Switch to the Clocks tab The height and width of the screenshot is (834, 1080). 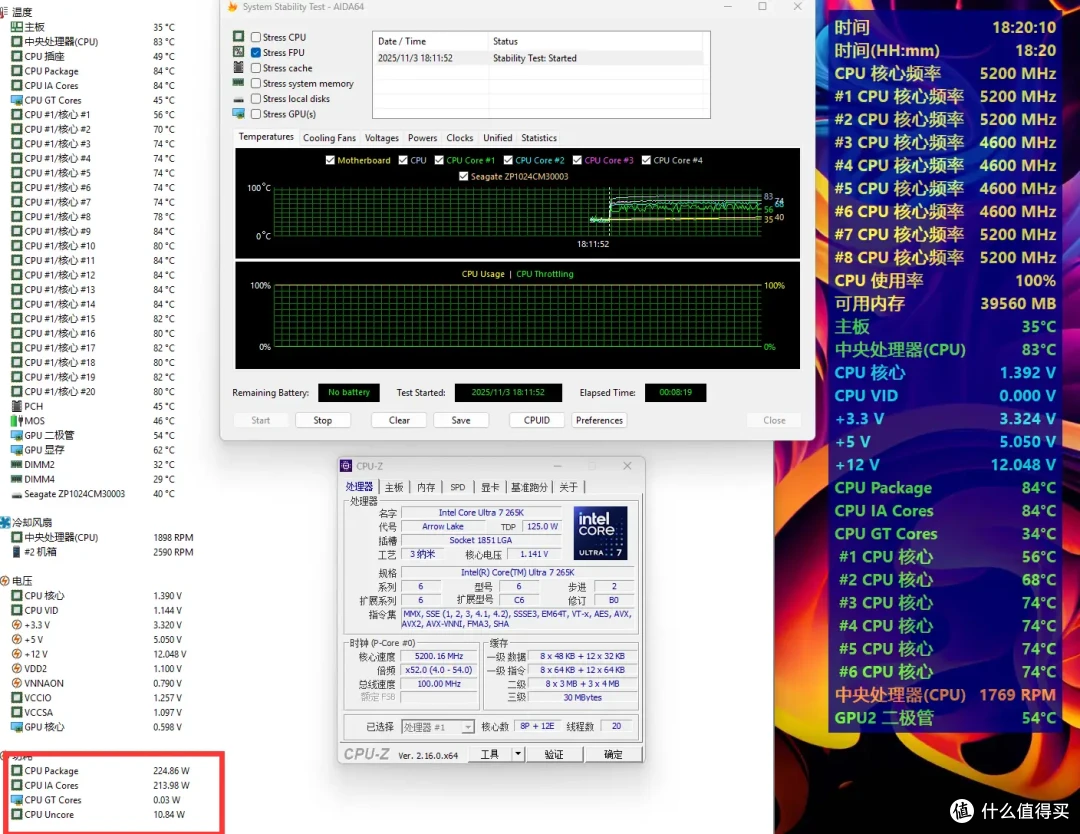click(x=459, y=138)
